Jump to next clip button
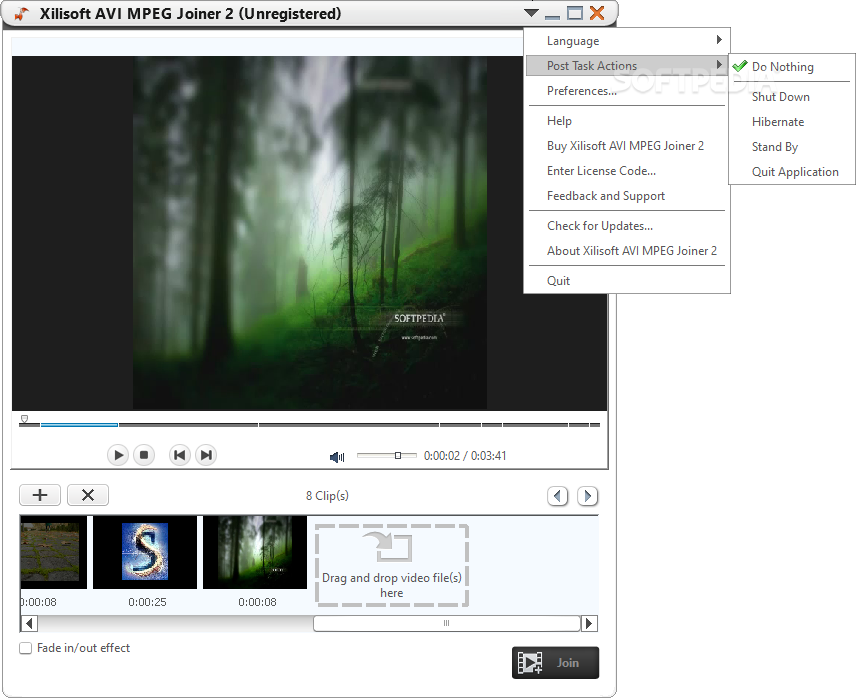The width and height of the screenshot is (856, 698). click(206, 455)
